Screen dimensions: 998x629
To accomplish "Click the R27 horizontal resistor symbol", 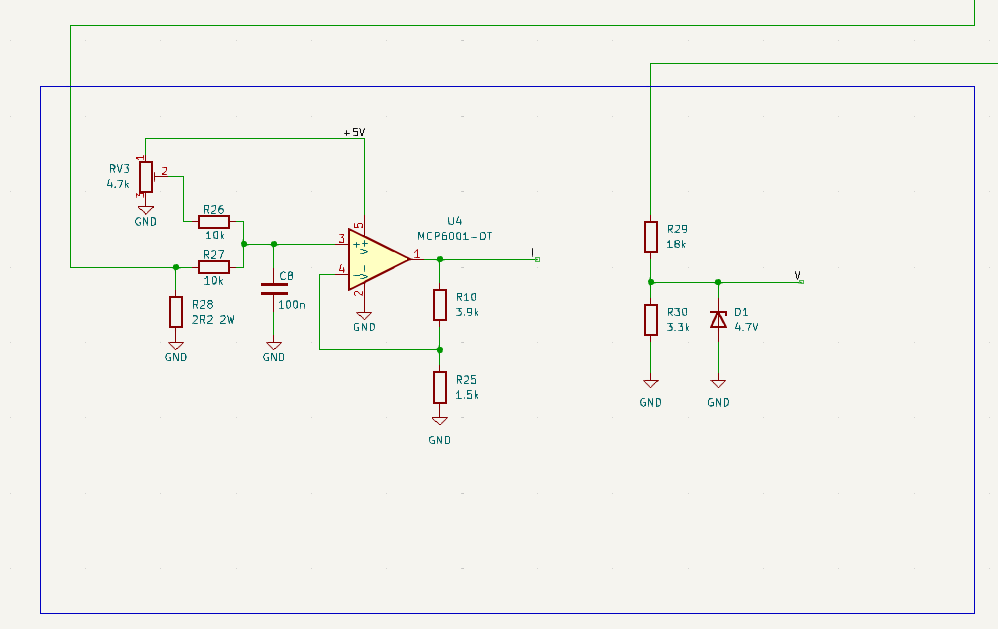I will coord(214,266).
